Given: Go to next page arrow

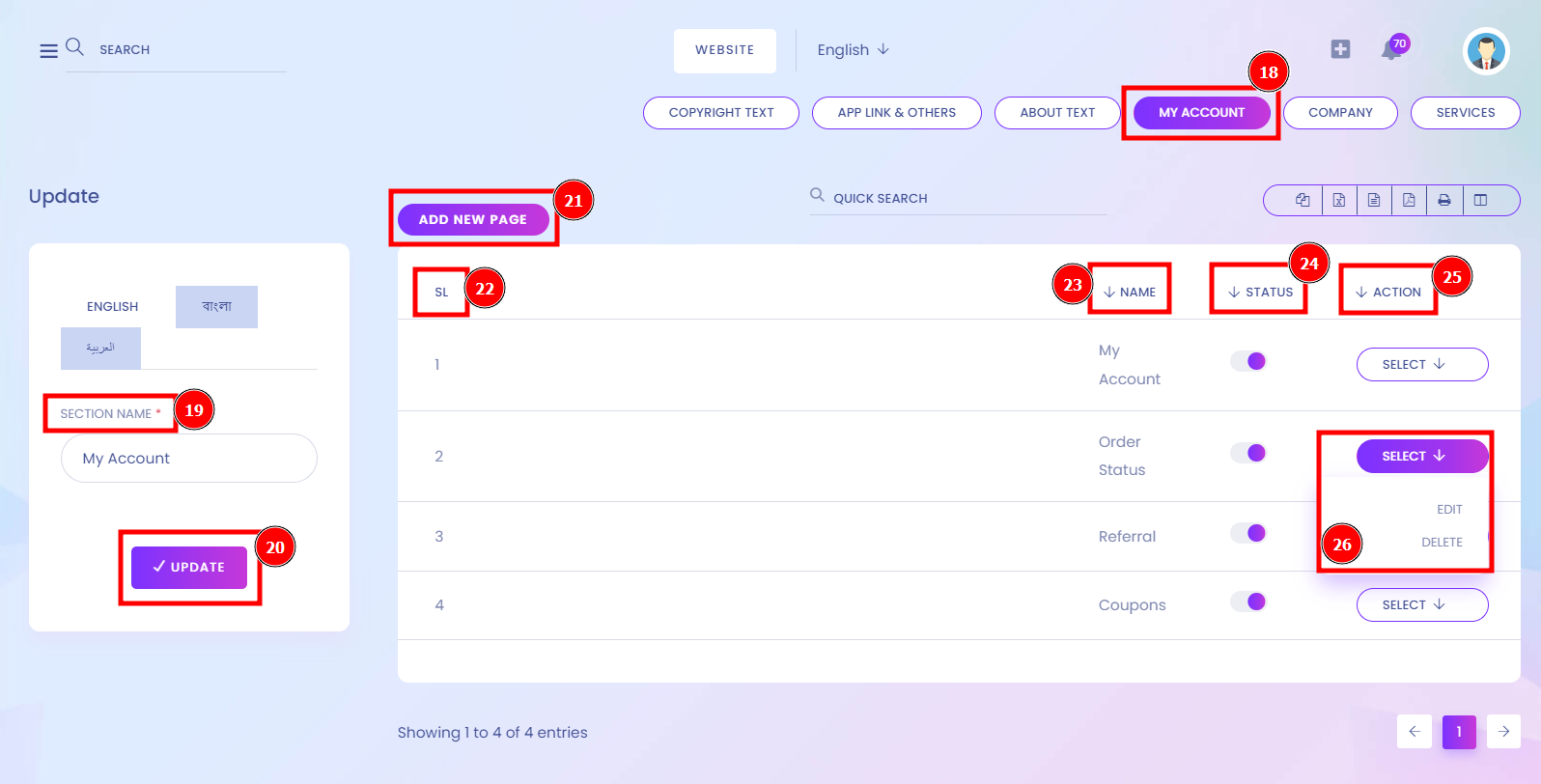Looking at the screenshot, I should pos(1504,731).
